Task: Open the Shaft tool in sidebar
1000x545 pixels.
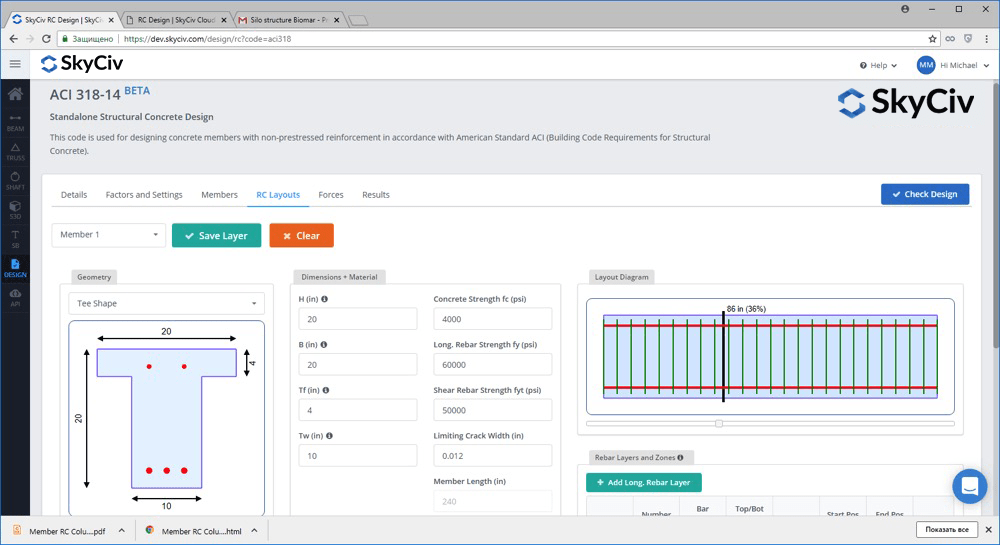Action: (x=15, y=182)
